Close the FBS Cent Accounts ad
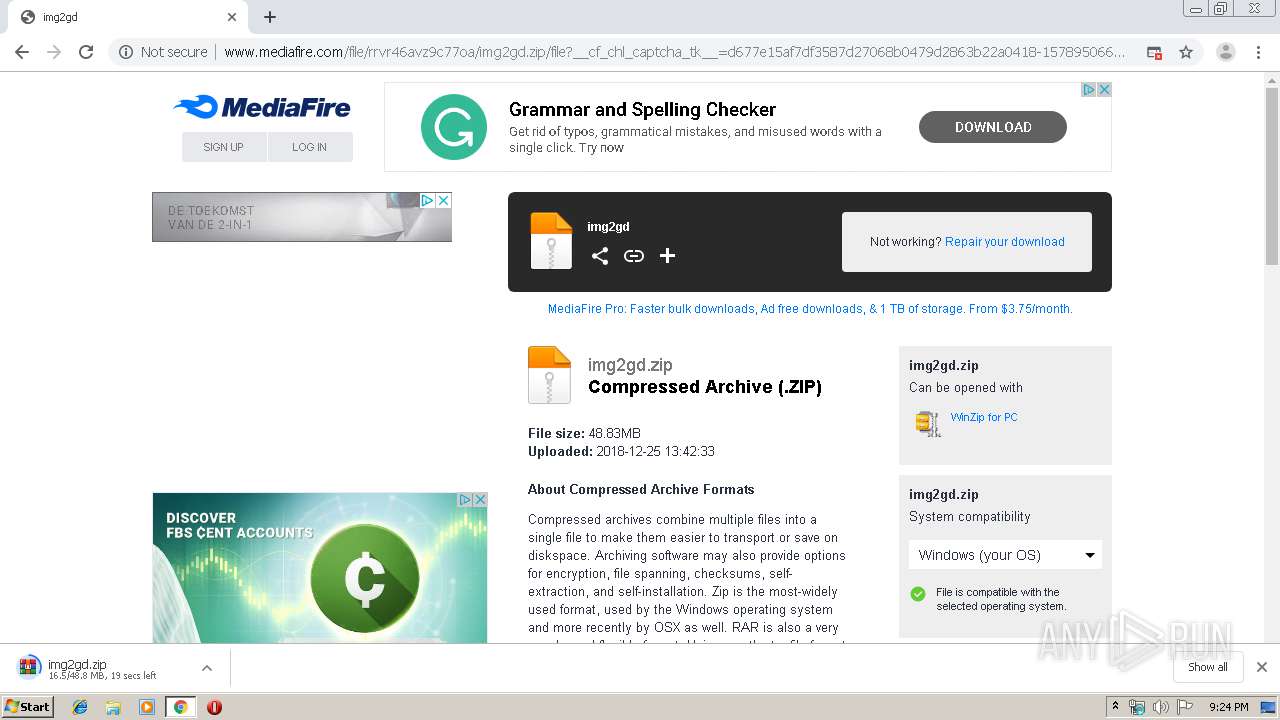 click(480, 499)
